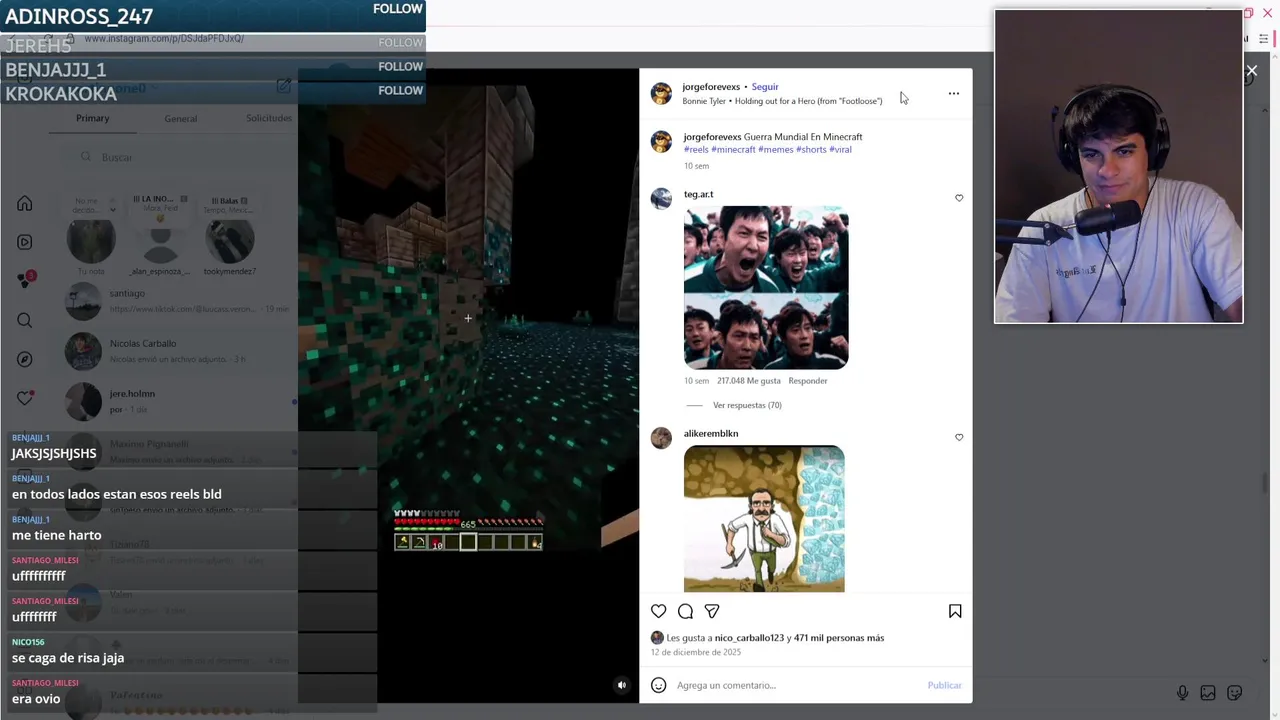The height and width of the screenshot is (720, 1280).
Task: Open alikeremblkn's miner cartoon image
Action: (x=764, y=519)
